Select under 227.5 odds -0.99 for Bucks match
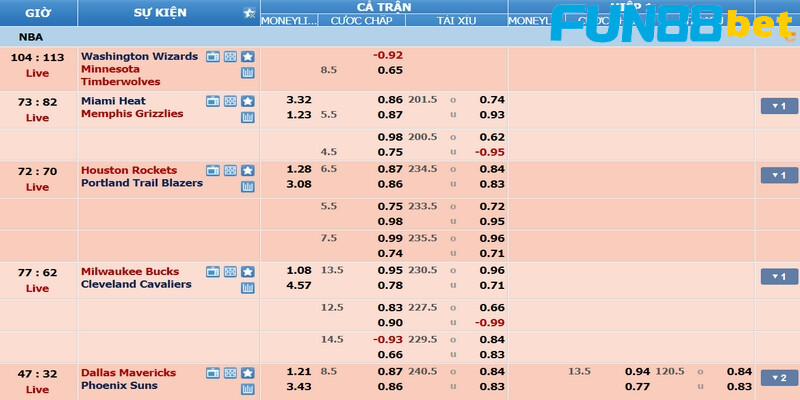Screen dimensions: 800x400 pyautogui.click(x=490, y=322)
